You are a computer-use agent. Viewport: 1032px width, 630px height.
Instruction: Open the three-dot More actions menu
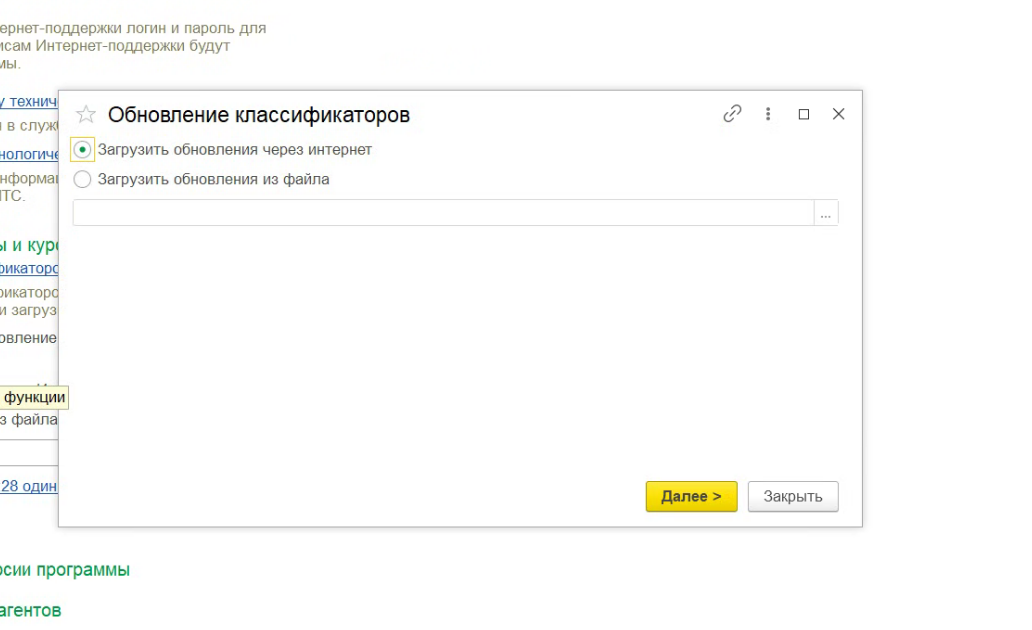pyautogui.click(x=768, y=114)
